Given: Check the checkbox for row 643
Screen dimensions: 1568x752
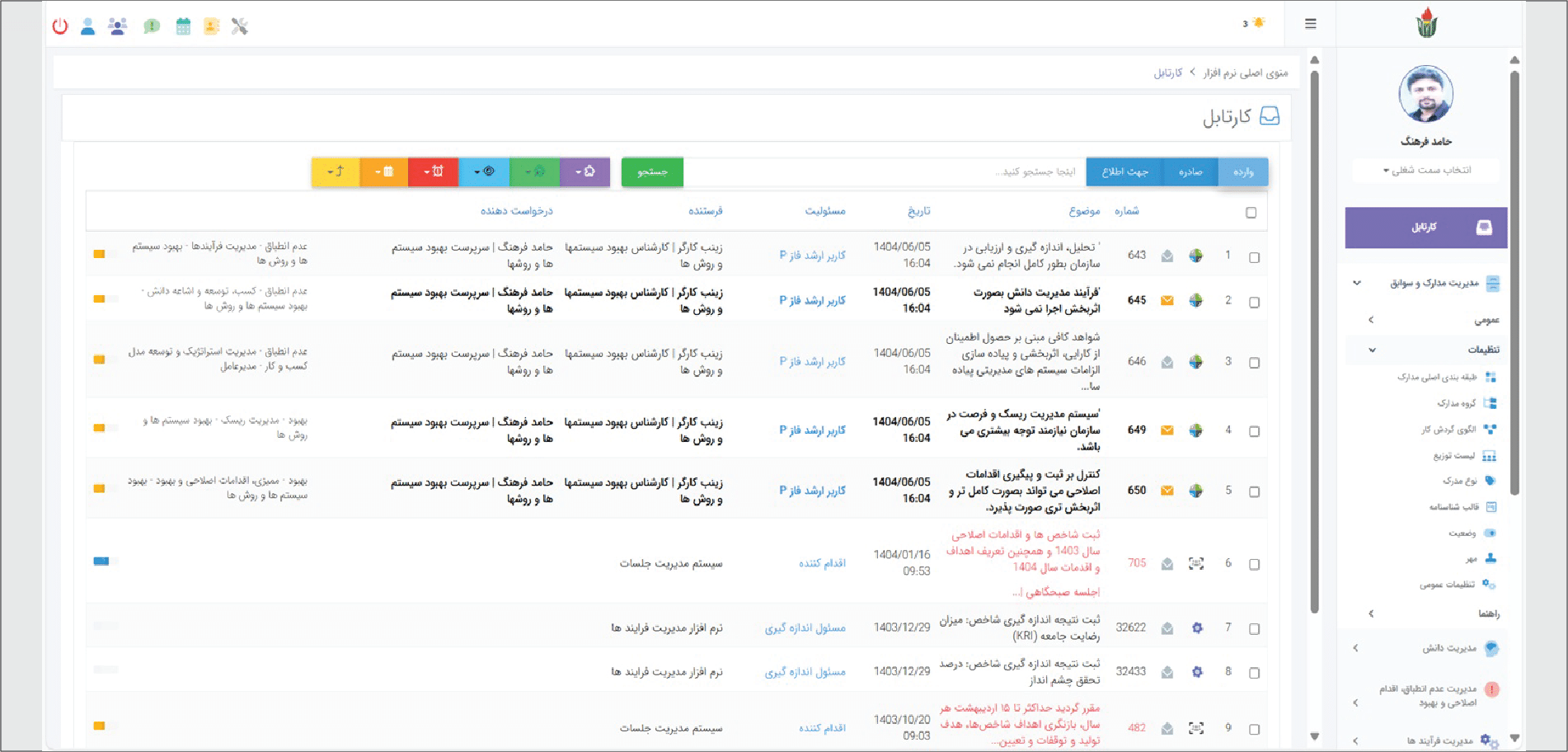Looking at the screenshot, I should coord(1254,257).
